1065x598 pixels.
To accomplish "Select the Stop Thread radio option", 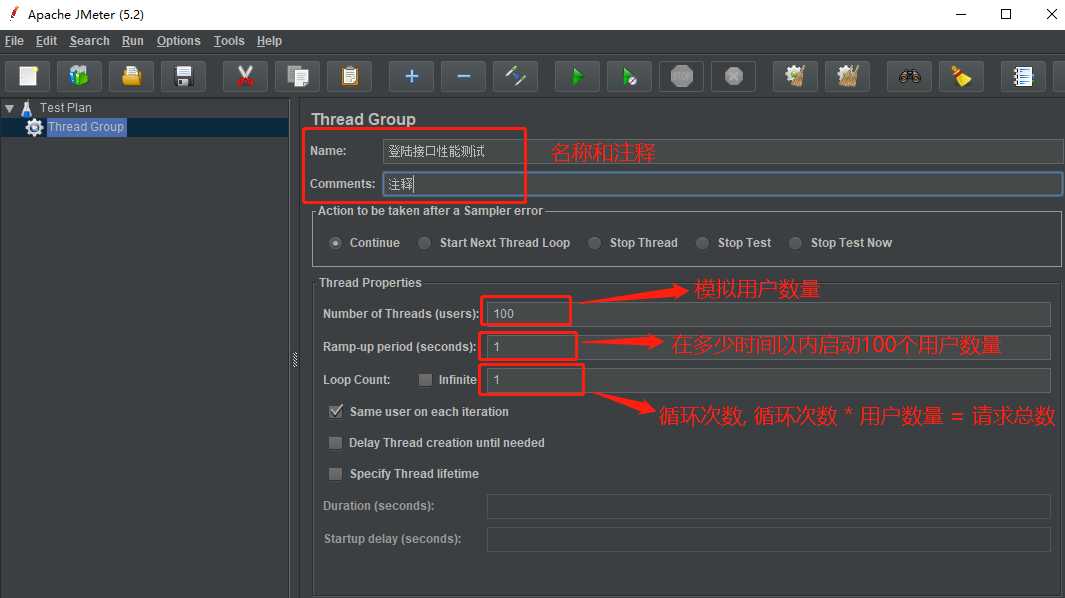I will (594, 243).
